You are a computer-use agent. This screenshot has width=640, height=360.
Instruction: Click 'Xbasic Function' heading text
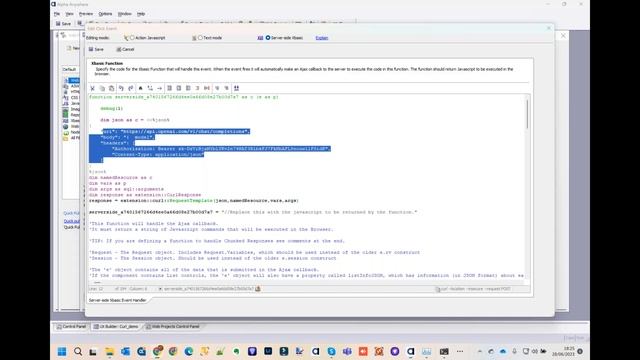(107, 63)
